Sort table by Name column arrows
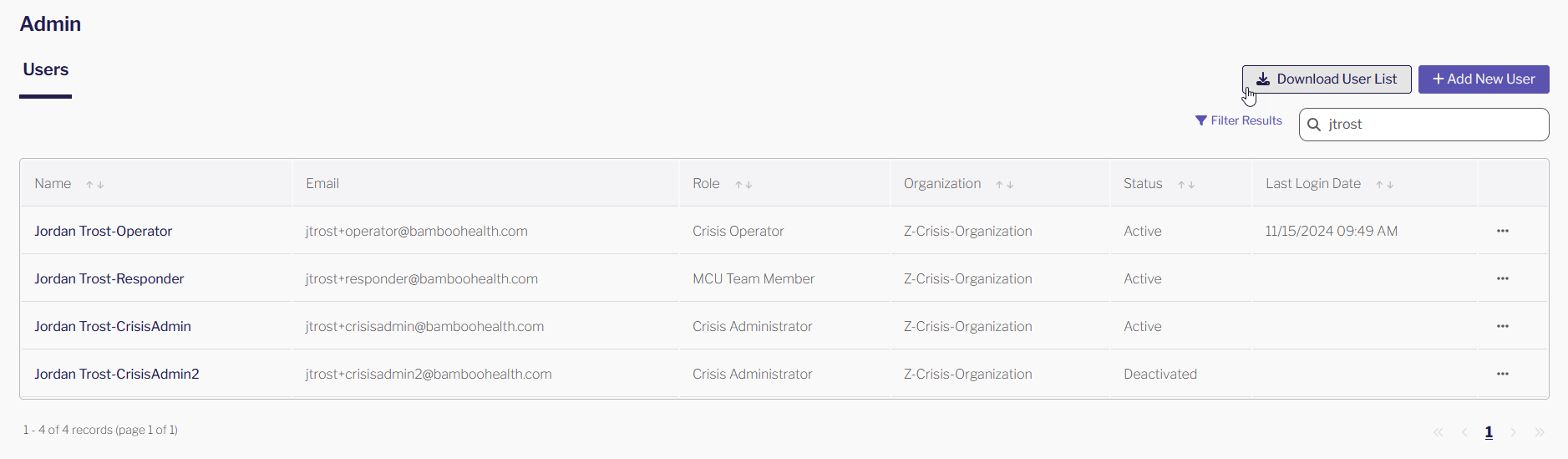The width and height of the screenshot is (1568, 459). 95,185
